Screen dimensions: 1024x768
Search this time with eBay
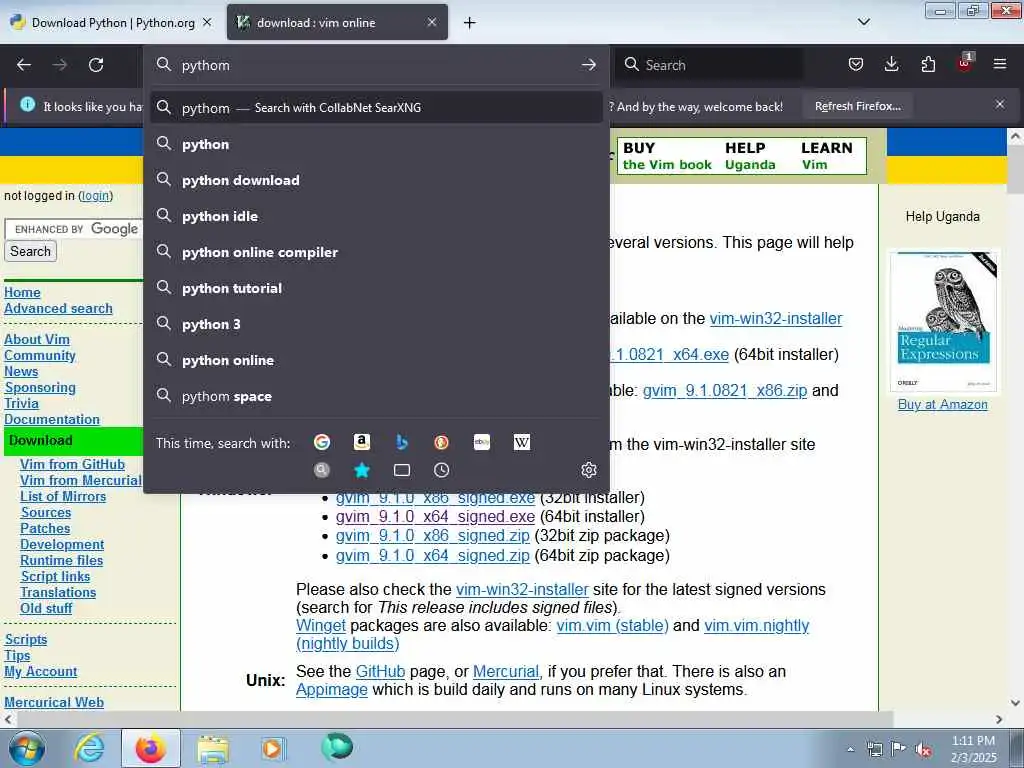[482, 442]
